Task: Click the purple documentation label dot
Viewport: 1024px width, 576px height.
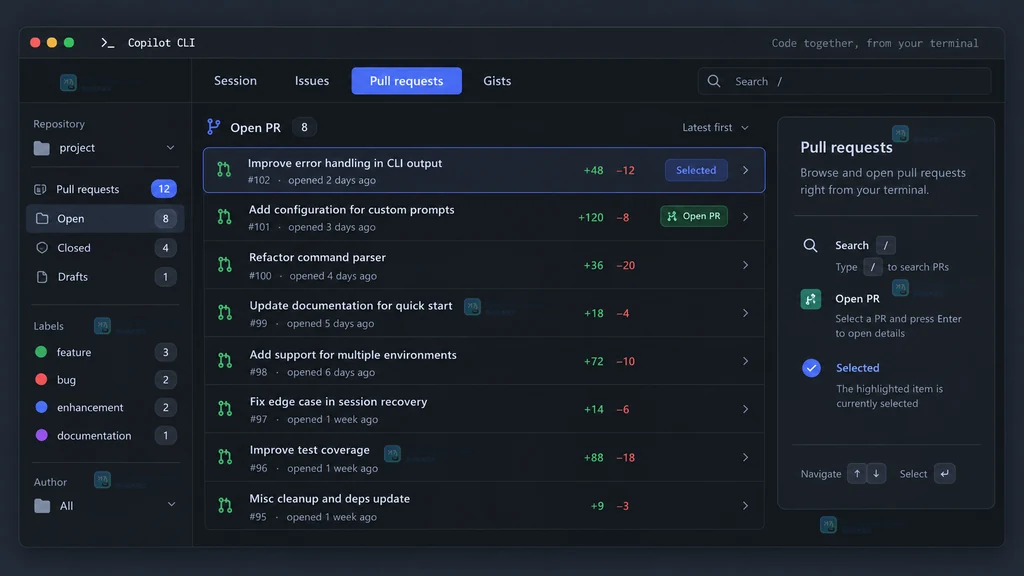Action: pyautogui.click(x=41, y=435)
